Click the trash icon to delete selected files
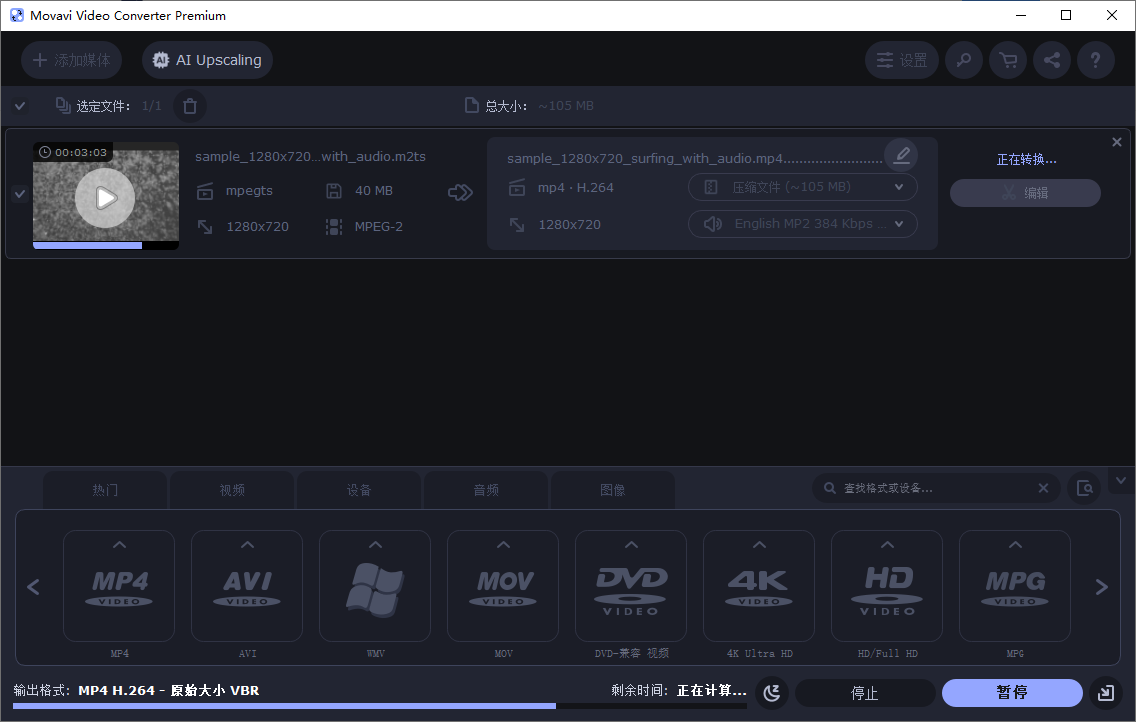The width and height of the screenshot is (1136, 722). pyautogui.click(x=190, y=106)
